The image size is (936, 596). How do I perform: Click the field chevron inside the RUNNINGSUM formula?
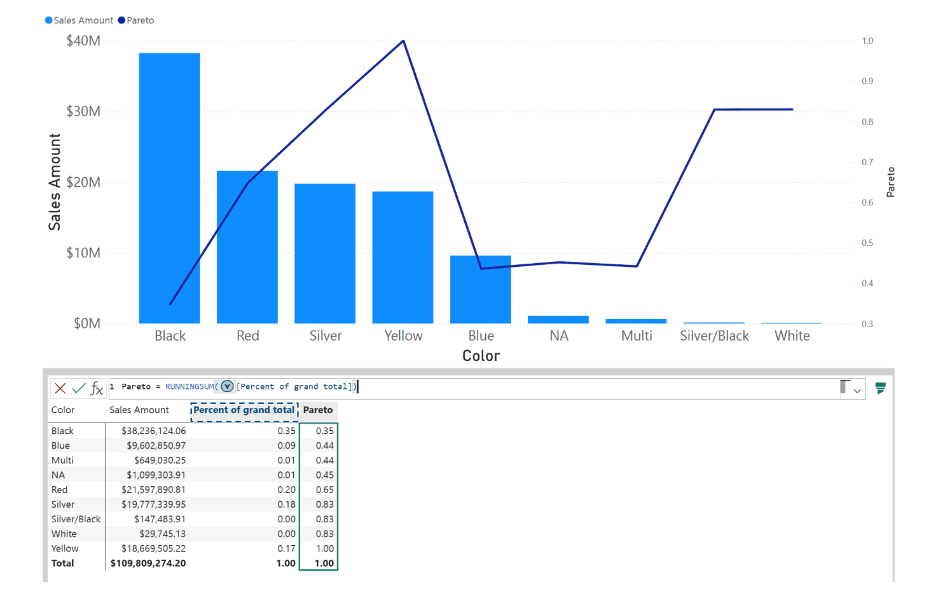(226, 387)
